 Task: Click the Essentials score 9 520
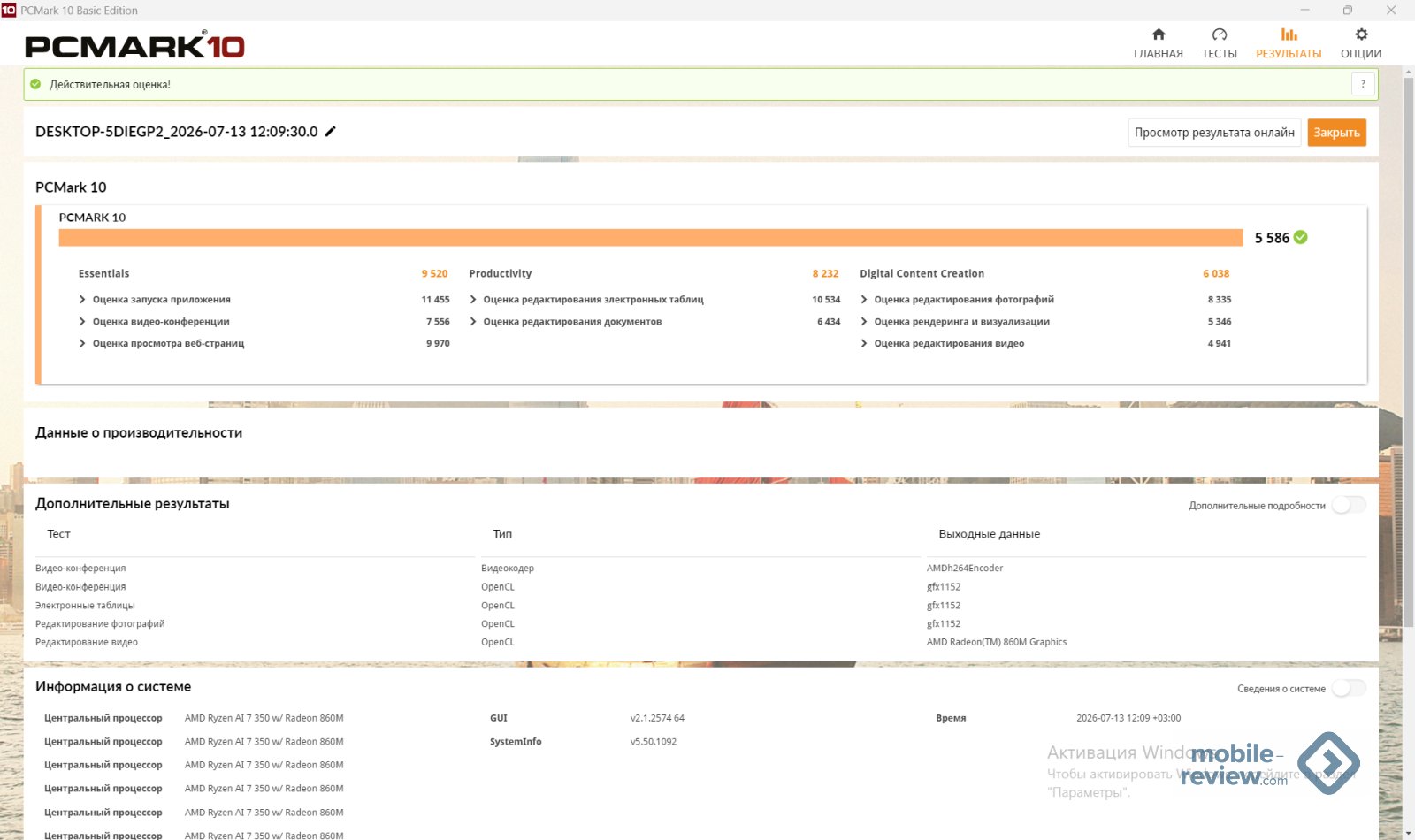click(434, 274)
